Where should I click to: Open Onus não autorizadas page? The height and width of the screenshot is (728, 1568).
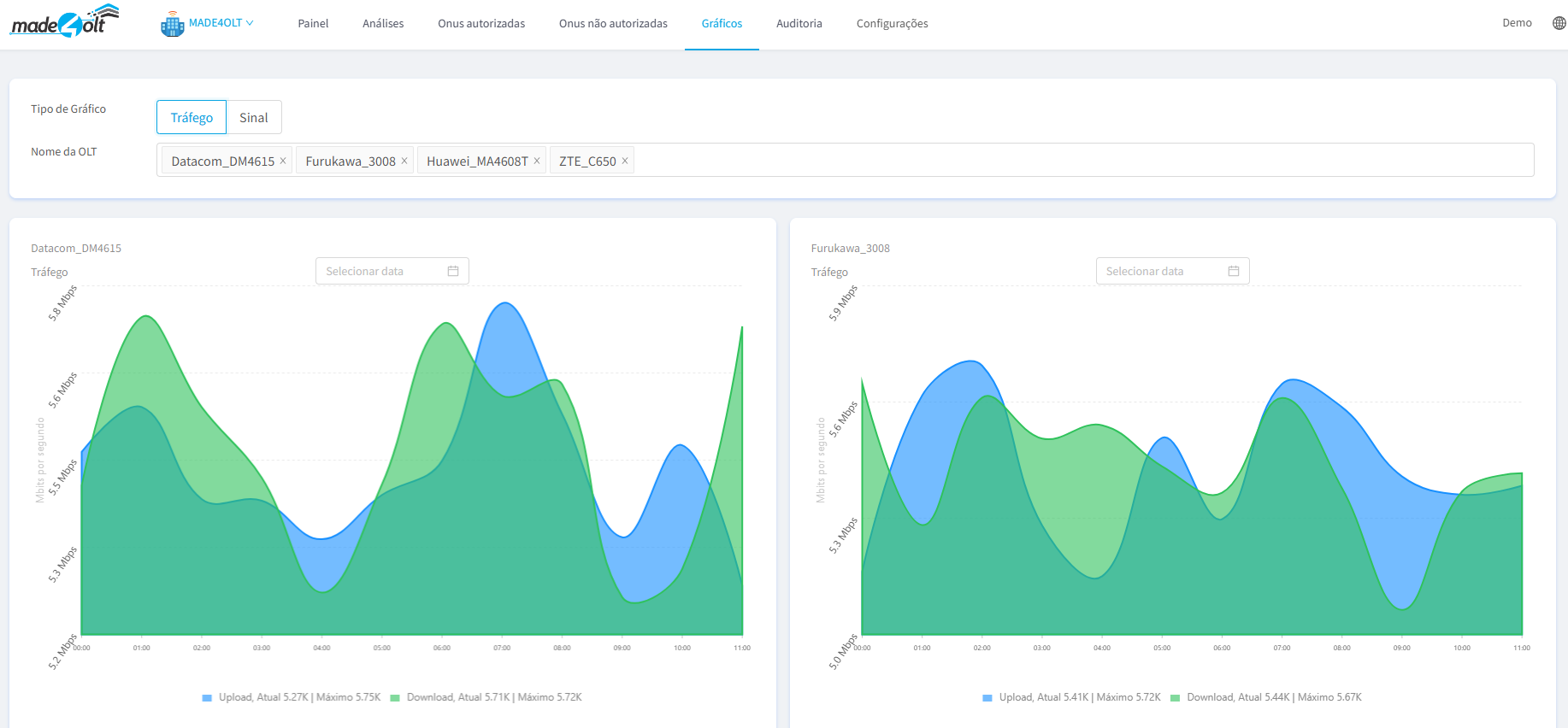613,24
